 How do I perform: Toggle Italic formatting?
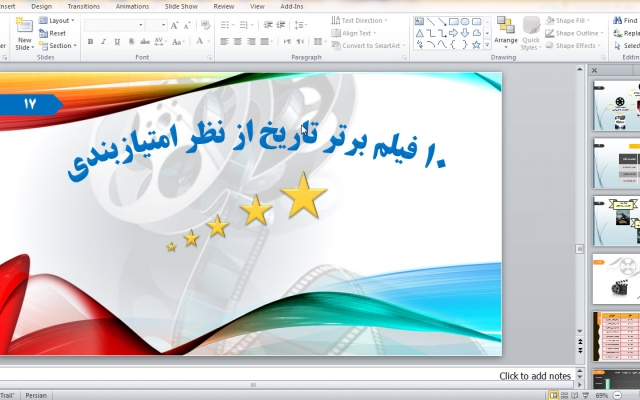pos(104,42)
